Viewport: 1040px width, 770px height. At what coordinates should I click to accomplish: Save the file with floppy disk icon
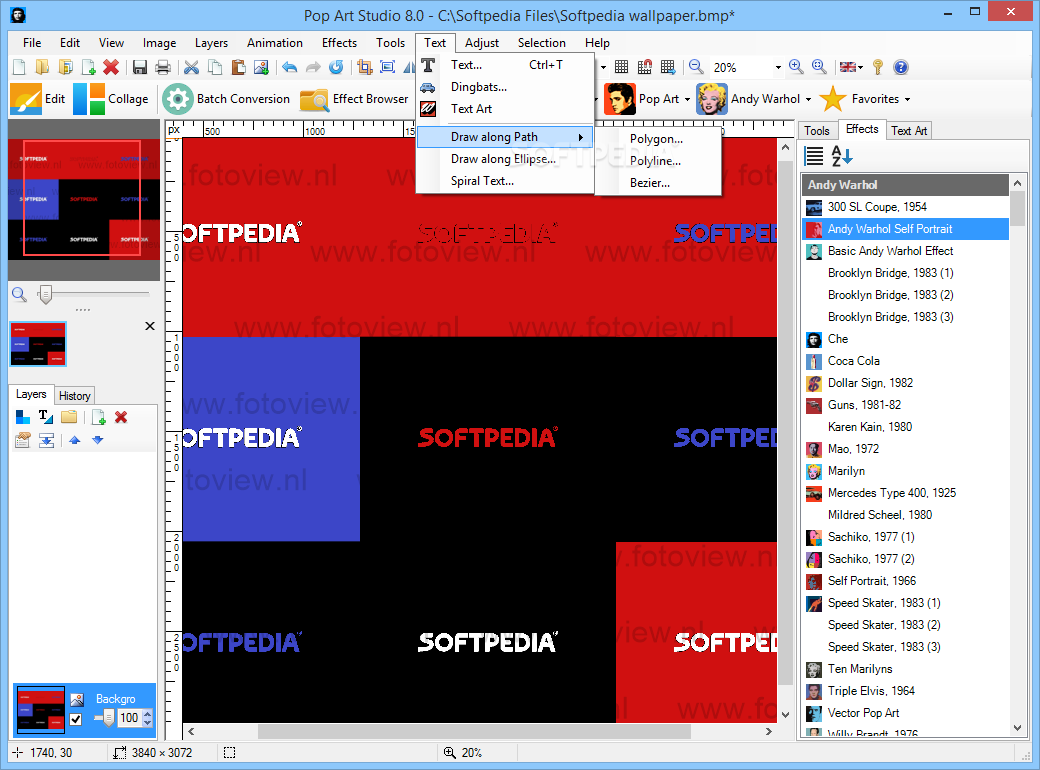[x=139, y=67]
